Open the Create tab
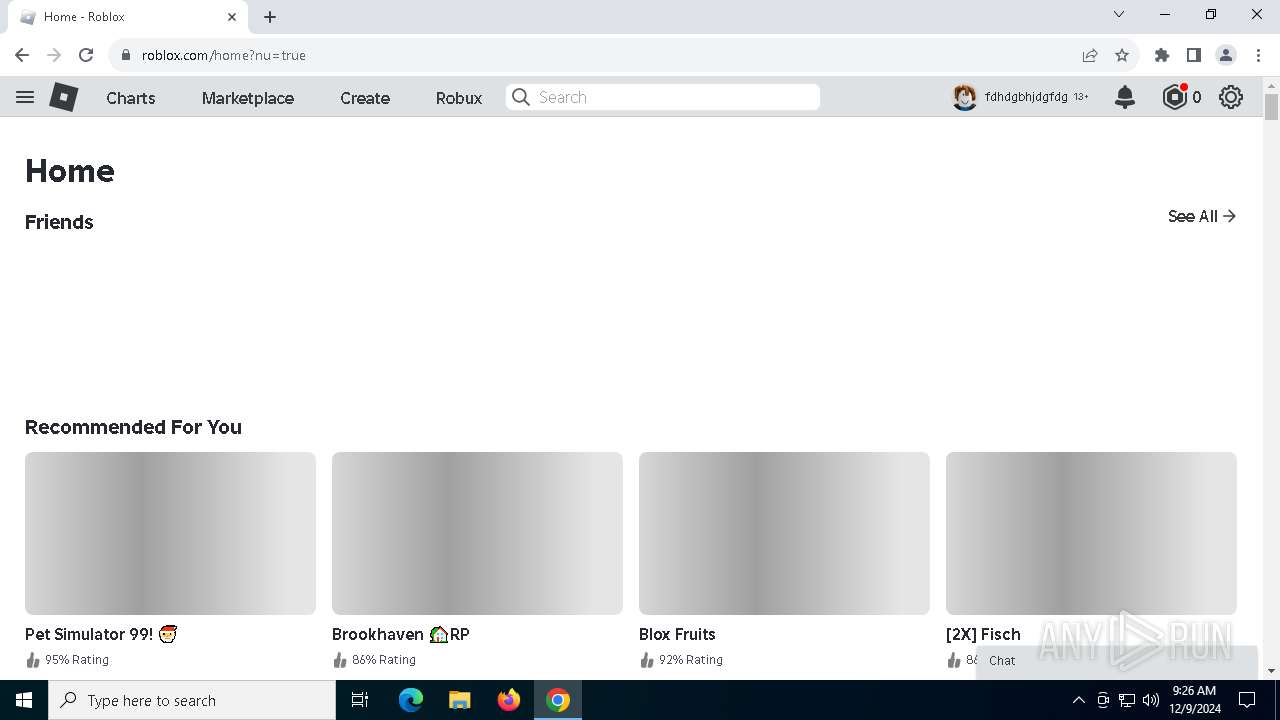The image size is (1280, 720). tap(365, 98)
